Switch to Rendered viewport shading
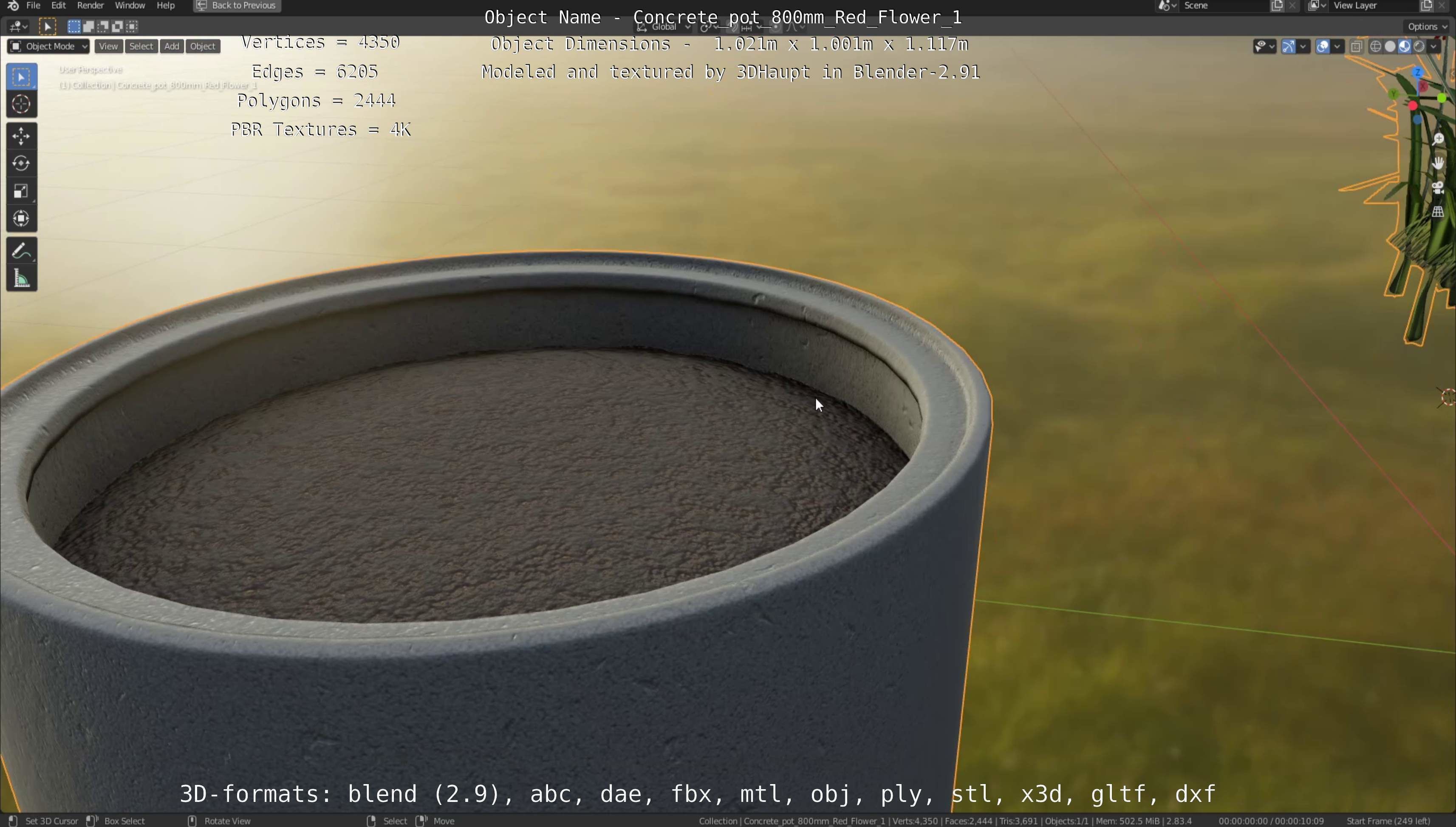1456x827 pixels. (1419, 47)
